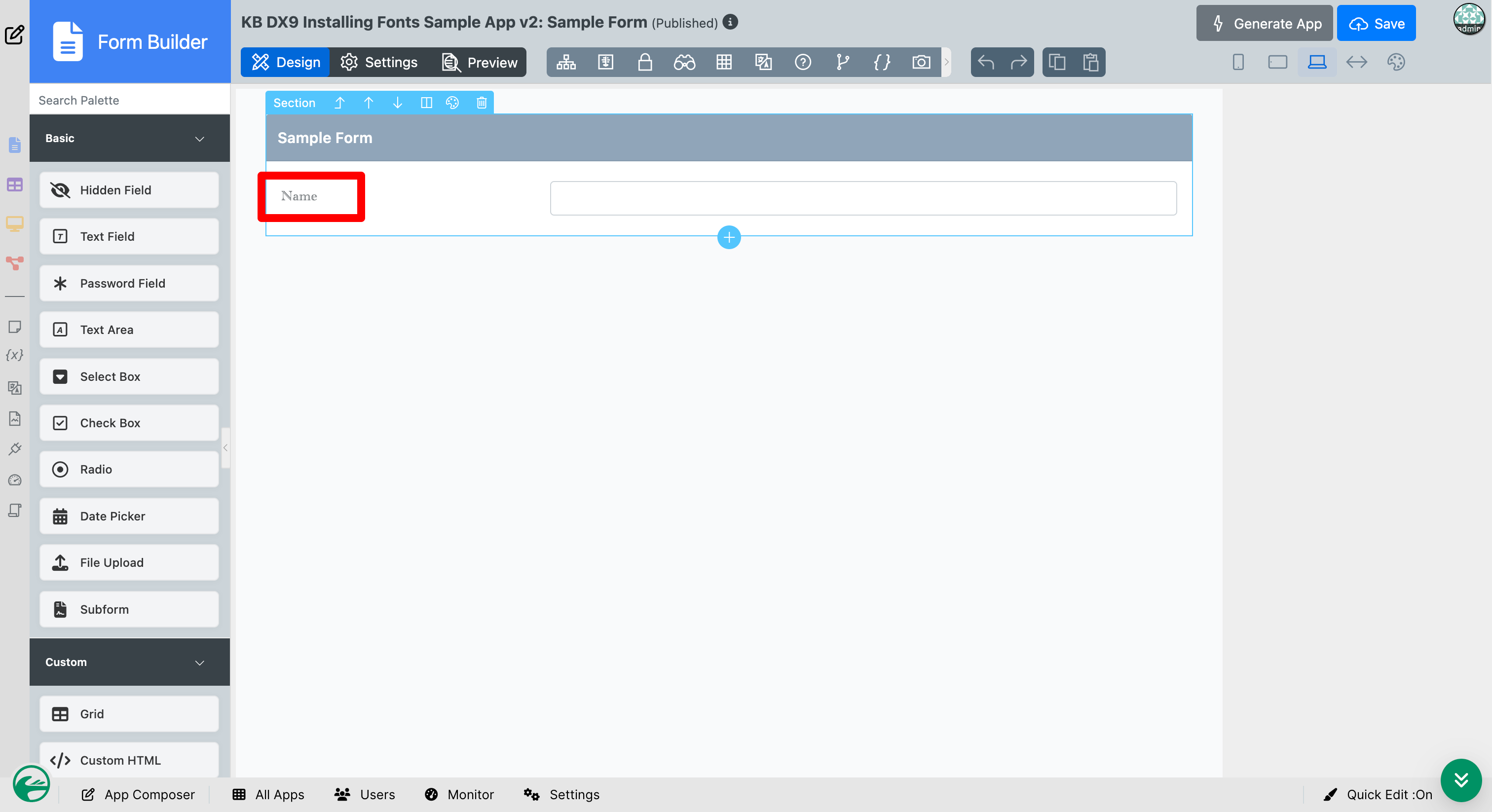Open the binoculars find-usages icon
Viewport: 1492px width, 812px height.
pos(684,62)
